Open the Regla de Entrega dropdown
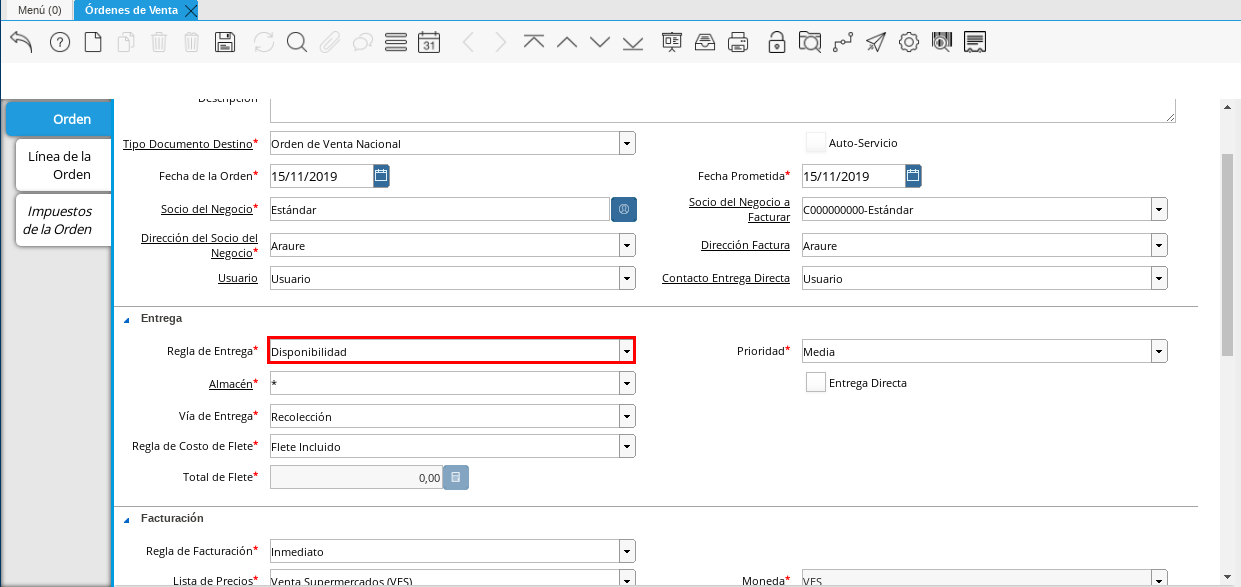 tap(626, 351)
